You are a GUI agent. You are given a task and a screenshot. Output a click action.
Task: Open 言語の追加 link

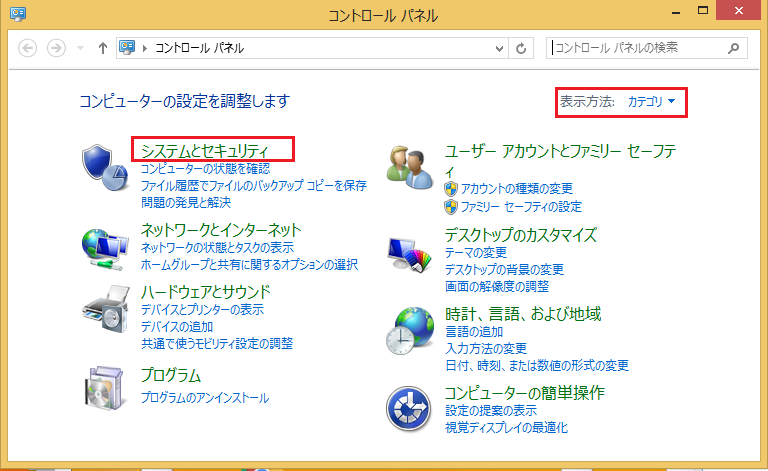pyautogui.click(x=474, y=331)
